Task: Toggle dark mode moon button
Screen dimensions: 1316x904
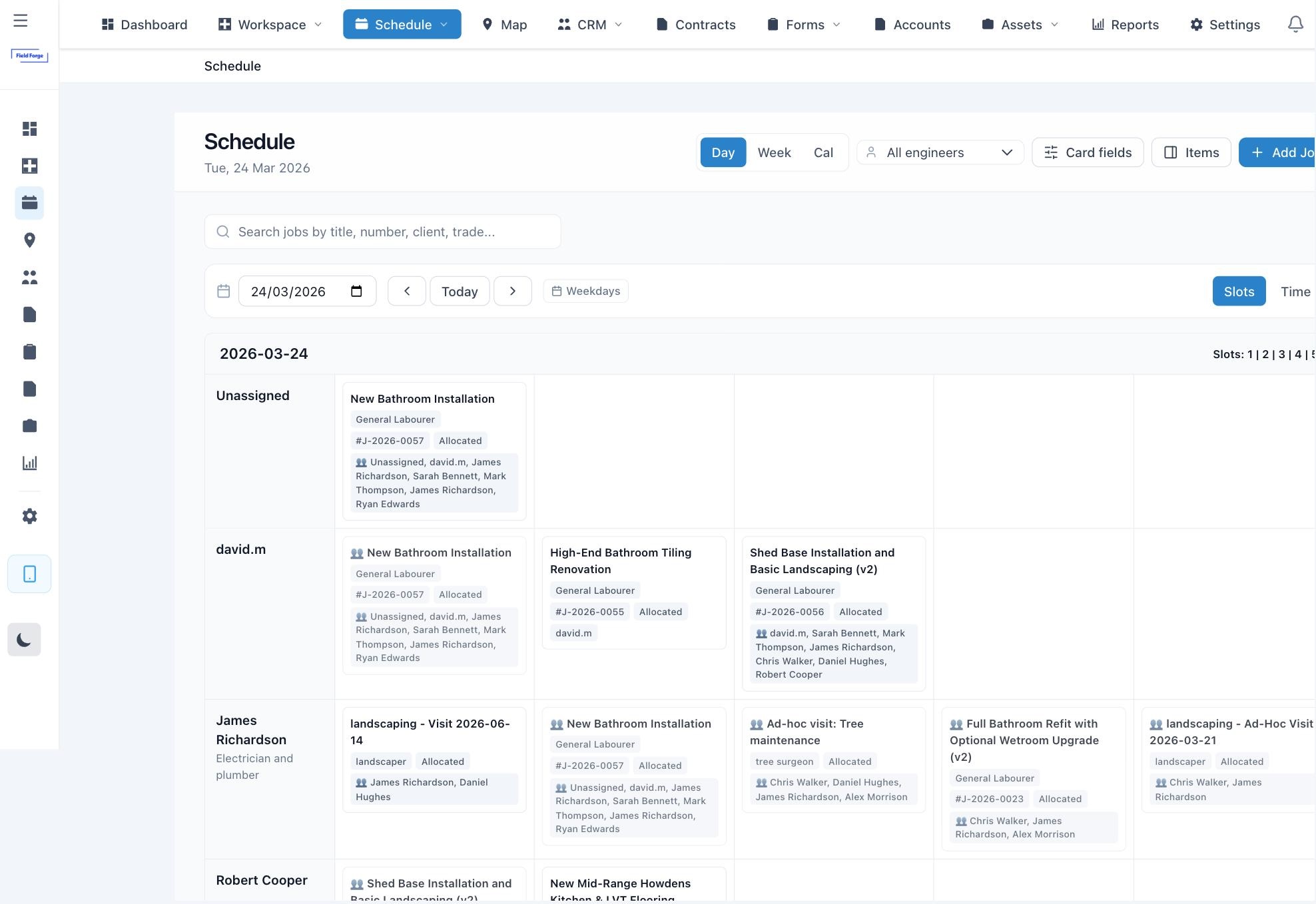Action: 24,640
